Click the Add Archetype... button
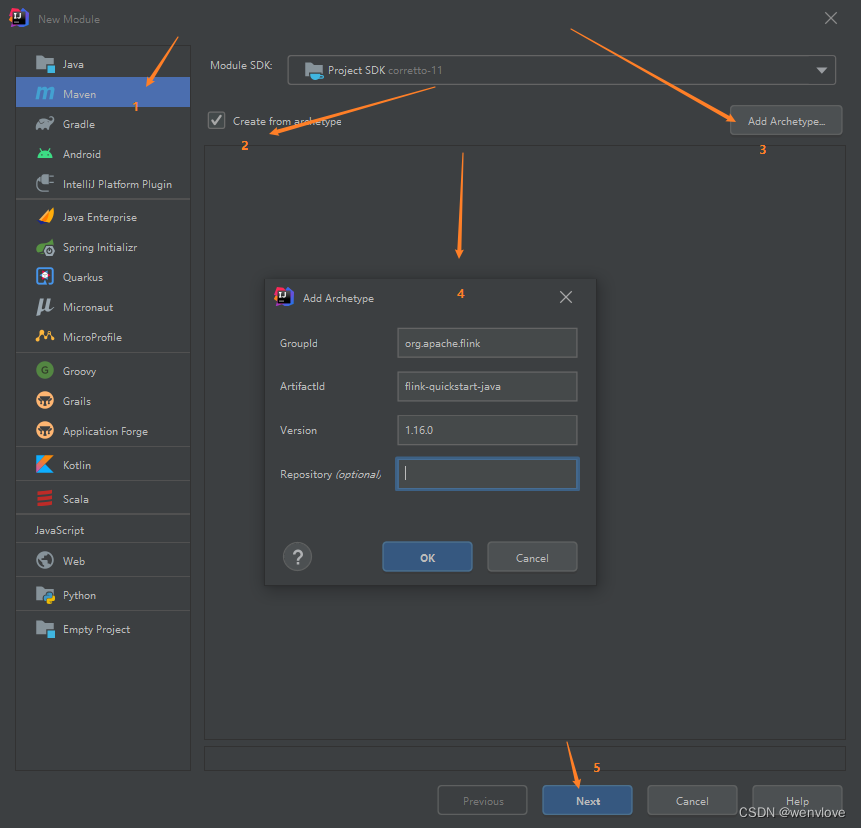 (786, 120)
